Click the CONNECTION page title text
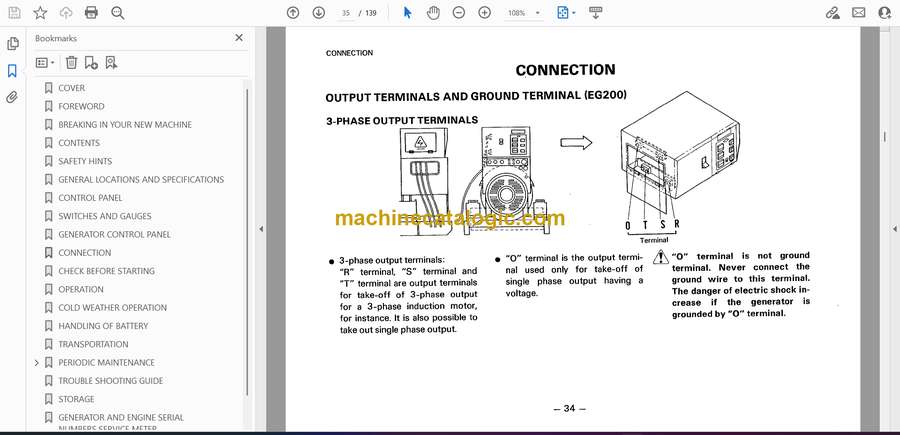This screenshot has height=435, width=900. click(x=565, y=70)
